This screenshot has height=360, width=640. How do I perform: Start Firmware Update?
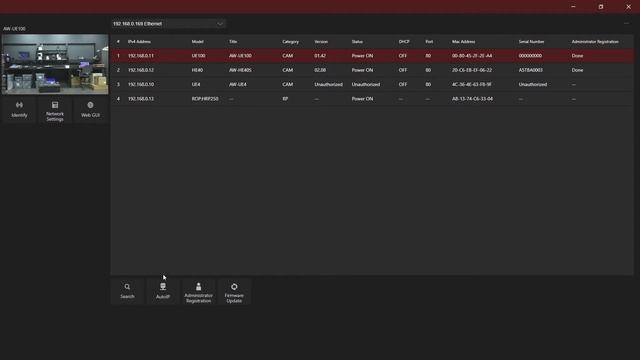click(x=234, y=291)
